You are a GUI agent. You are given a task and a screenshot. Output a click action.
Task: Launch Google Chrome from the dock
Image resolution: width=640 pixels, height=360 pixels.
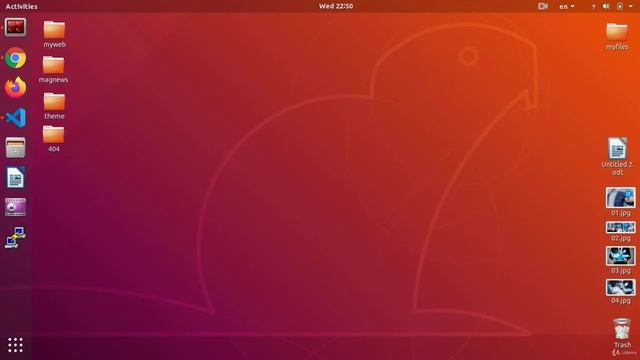pyautogui.click(x=16, y=58)
